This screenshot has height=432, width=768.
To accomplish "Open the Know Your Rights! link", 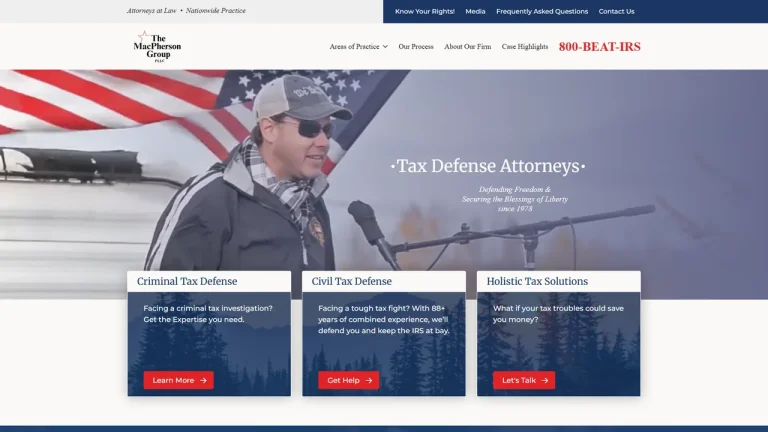I will [425, 11].
